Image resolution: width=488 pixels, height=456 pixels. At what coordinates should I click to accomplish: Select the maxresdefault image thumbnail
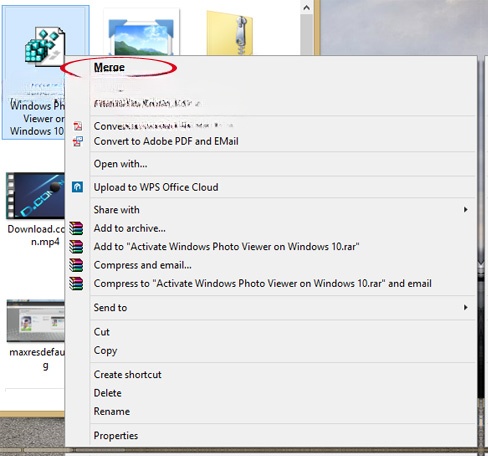click(35, 321)
